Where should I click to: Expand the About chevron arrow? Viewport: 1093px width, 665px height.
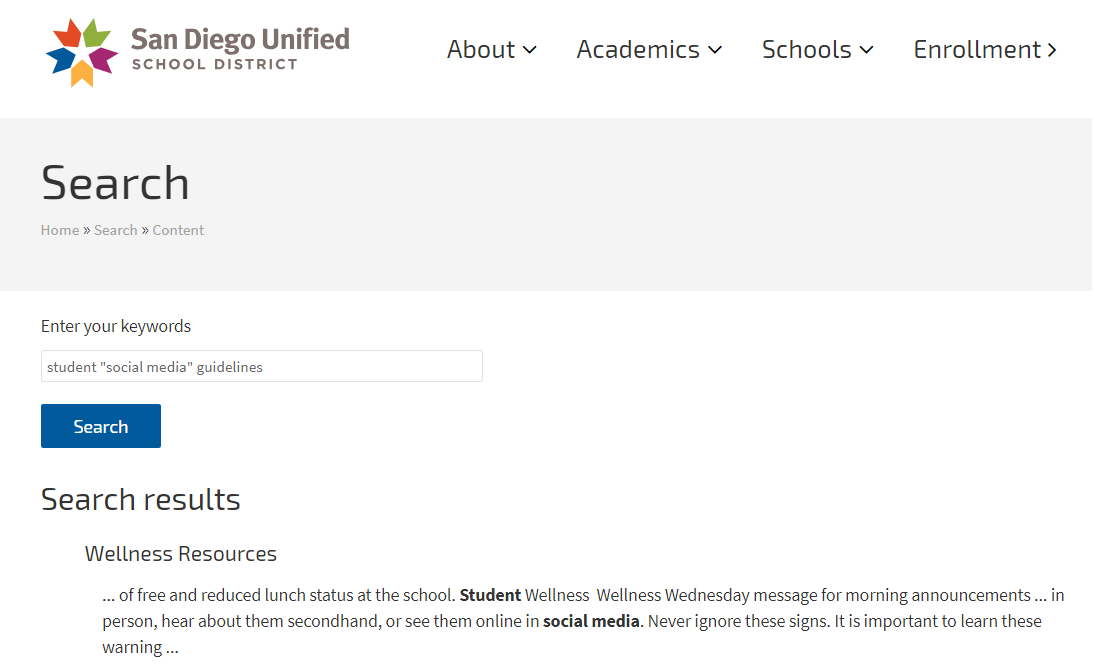click(530, 50)
